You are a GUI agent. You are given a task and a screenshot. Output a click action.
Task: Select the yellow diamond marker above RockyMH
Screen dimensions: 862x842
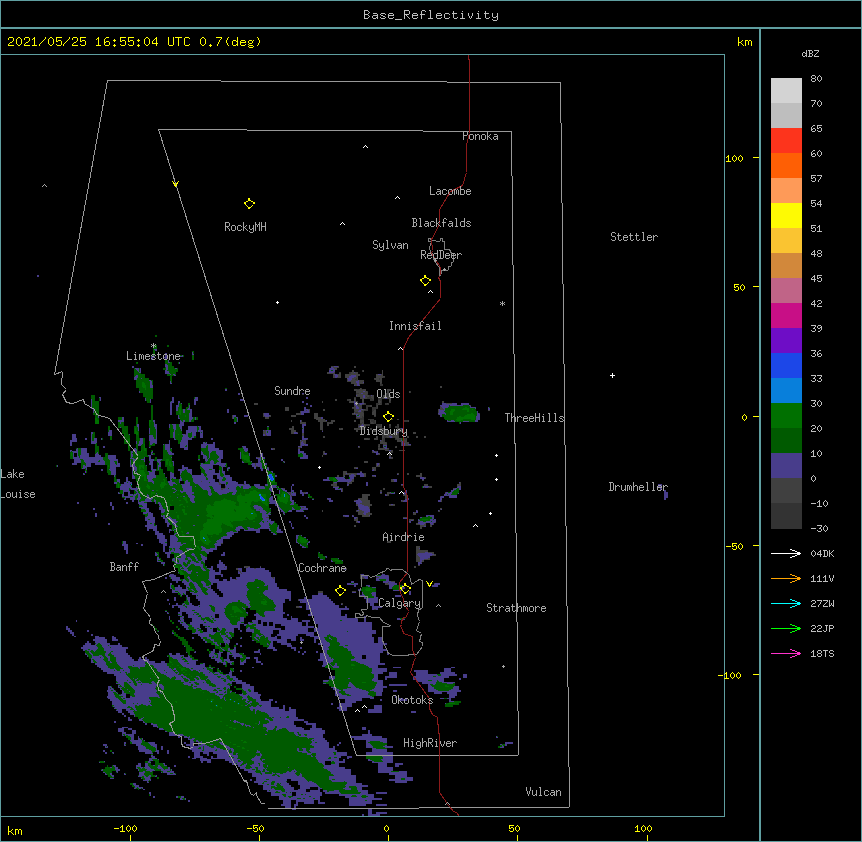coord(249,204)
